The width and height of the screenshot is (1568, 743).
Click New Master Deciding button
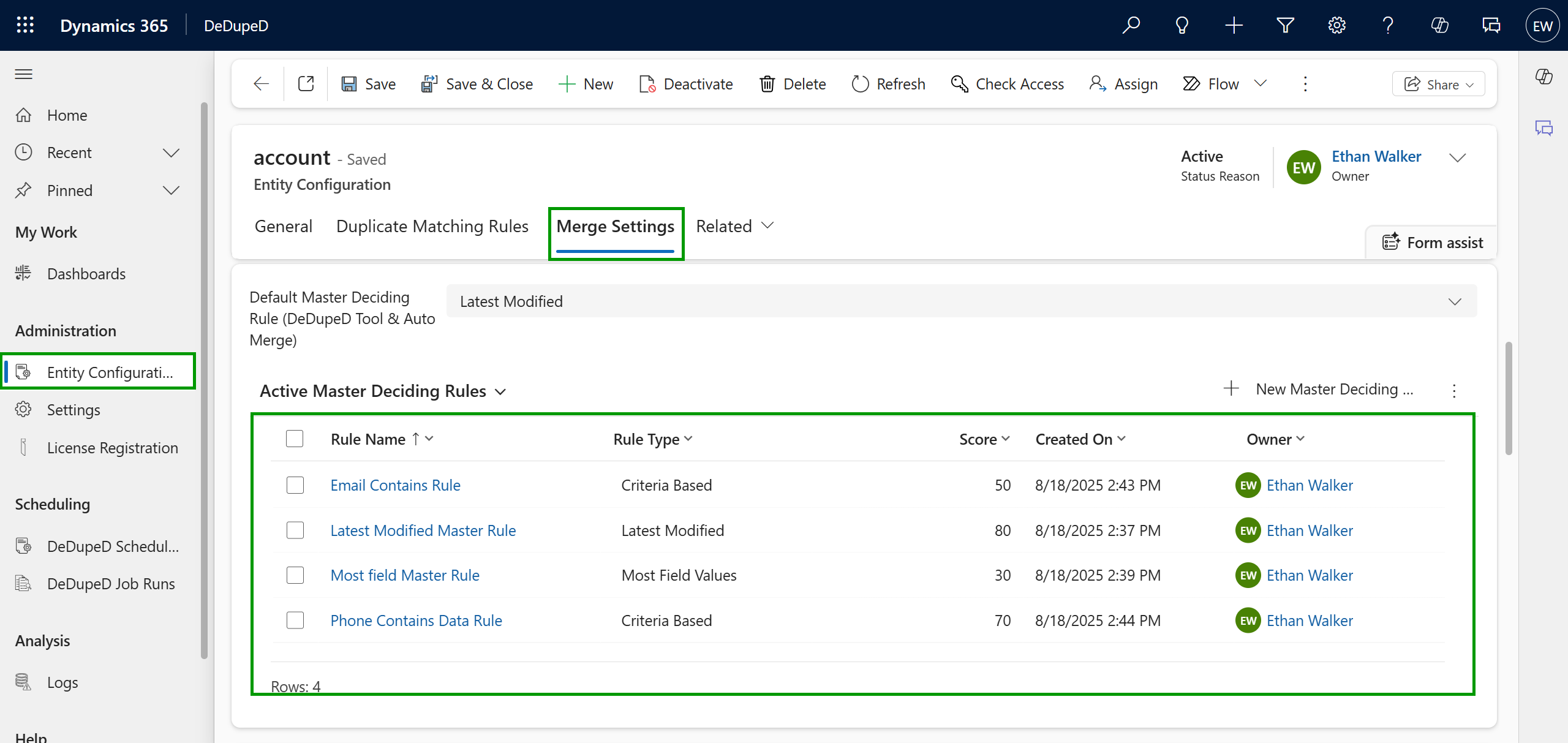(x=1319, y=389)
